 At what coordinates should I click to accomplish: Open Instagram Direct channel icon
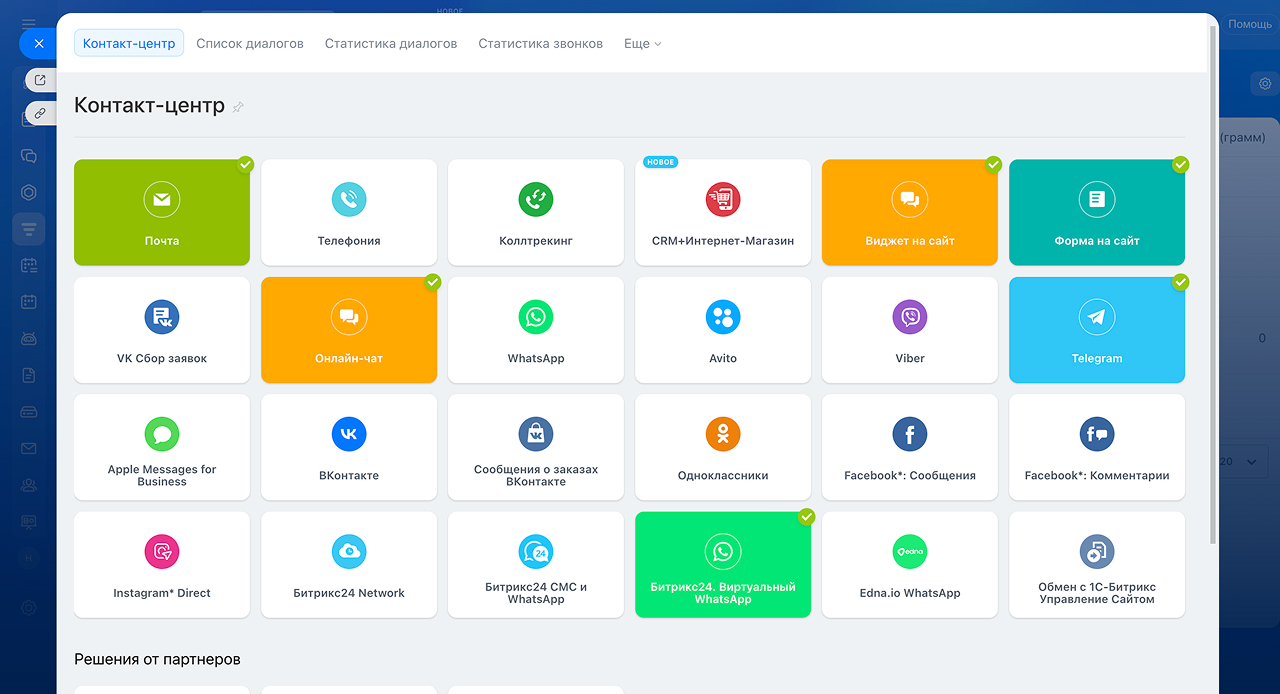[162, 551]
